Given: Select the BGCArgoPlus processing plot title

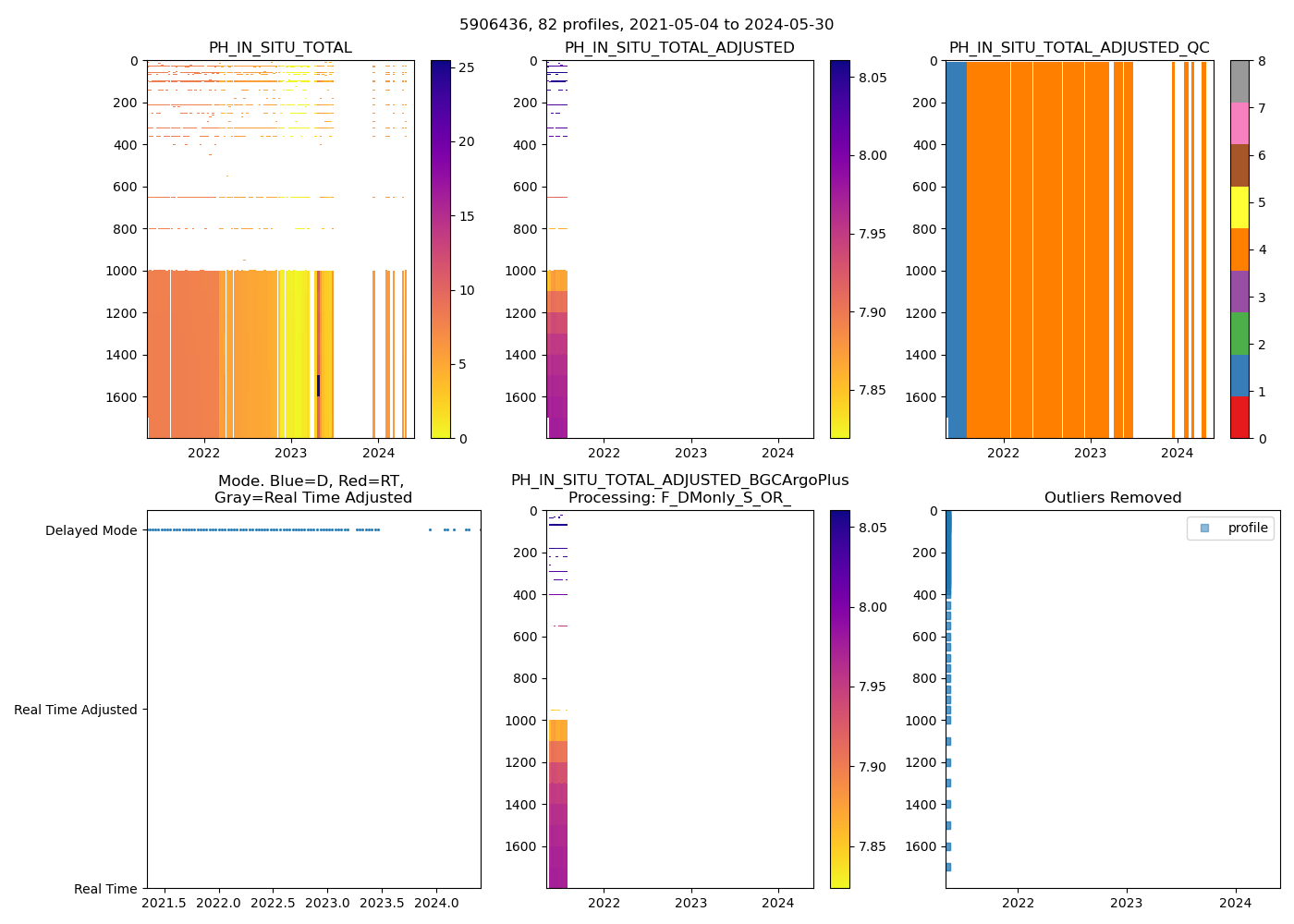Looking at the screenshot, I should click(679, 489).
